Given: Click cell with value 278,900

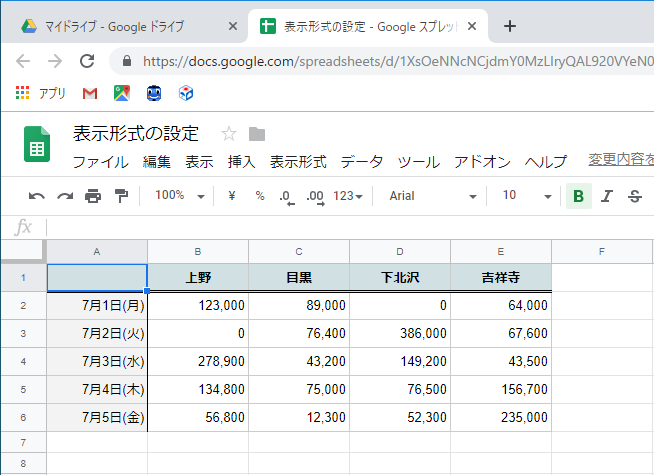Looking at the screenshot, I should point(198,362).
